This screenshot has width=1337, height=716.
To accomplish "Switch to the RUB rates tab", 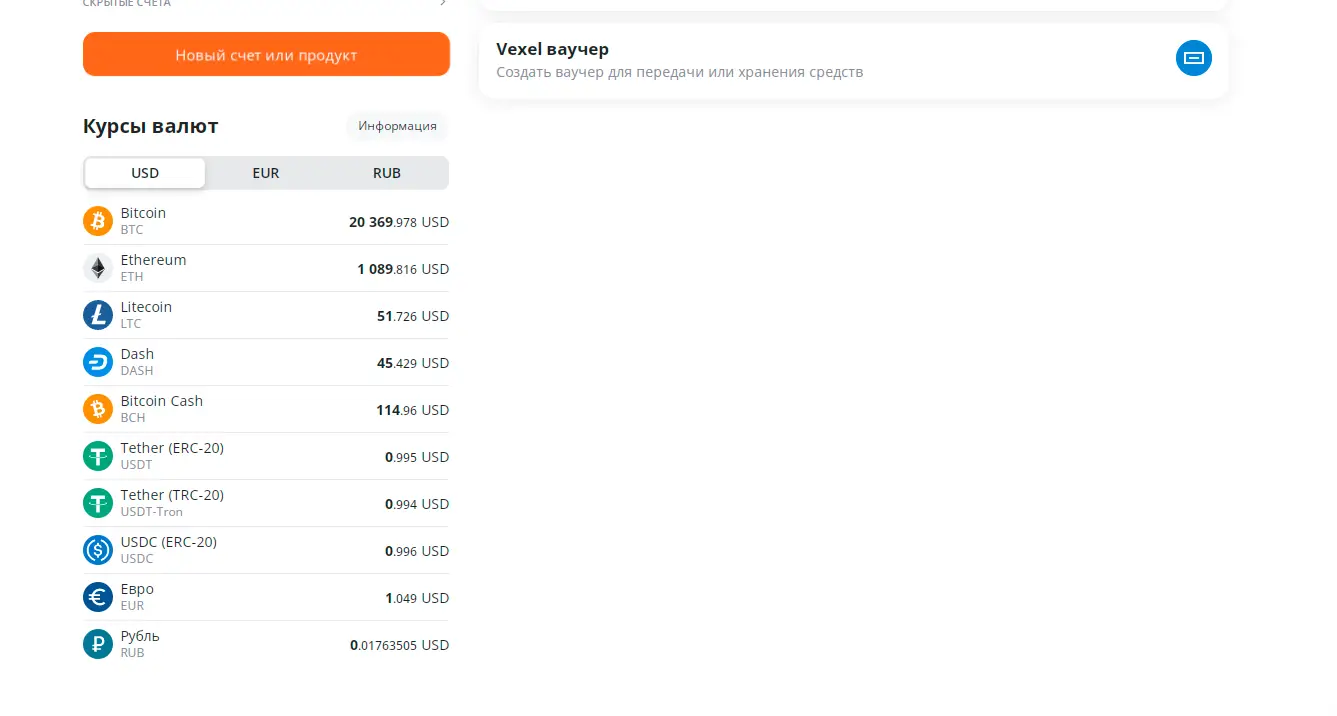I will [x=387, y=173].
